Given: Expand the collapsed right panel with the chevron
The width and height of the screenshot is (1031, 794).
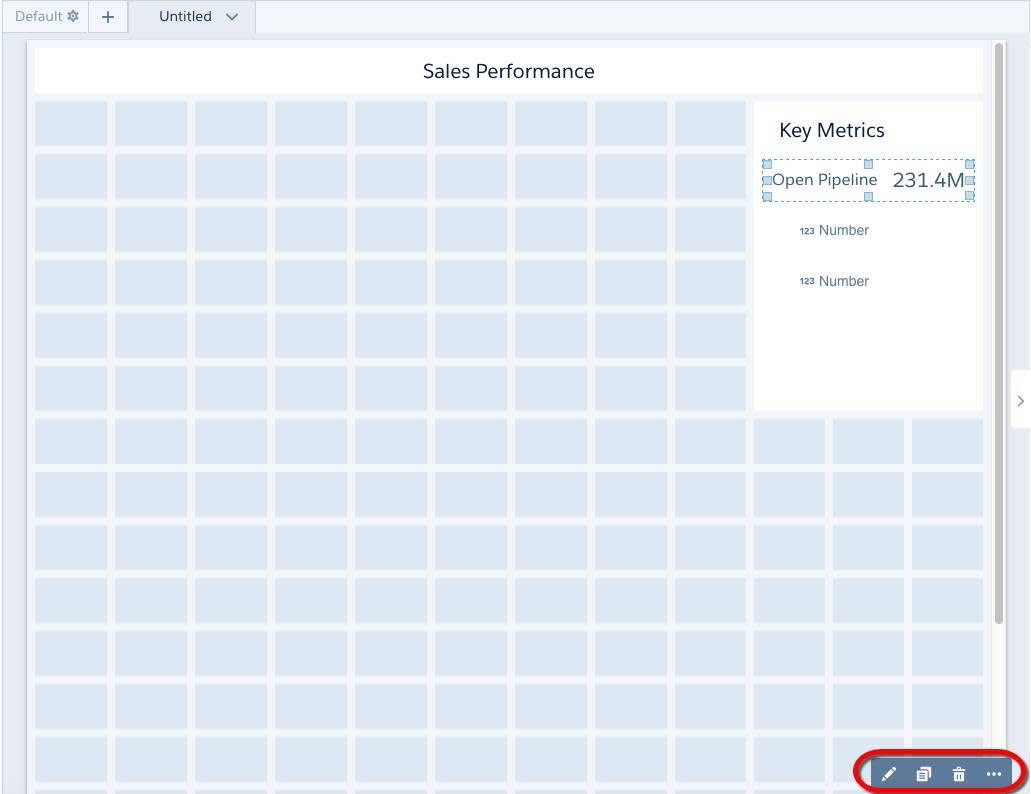Looking at the screenshot, I should coord(1020,400).
